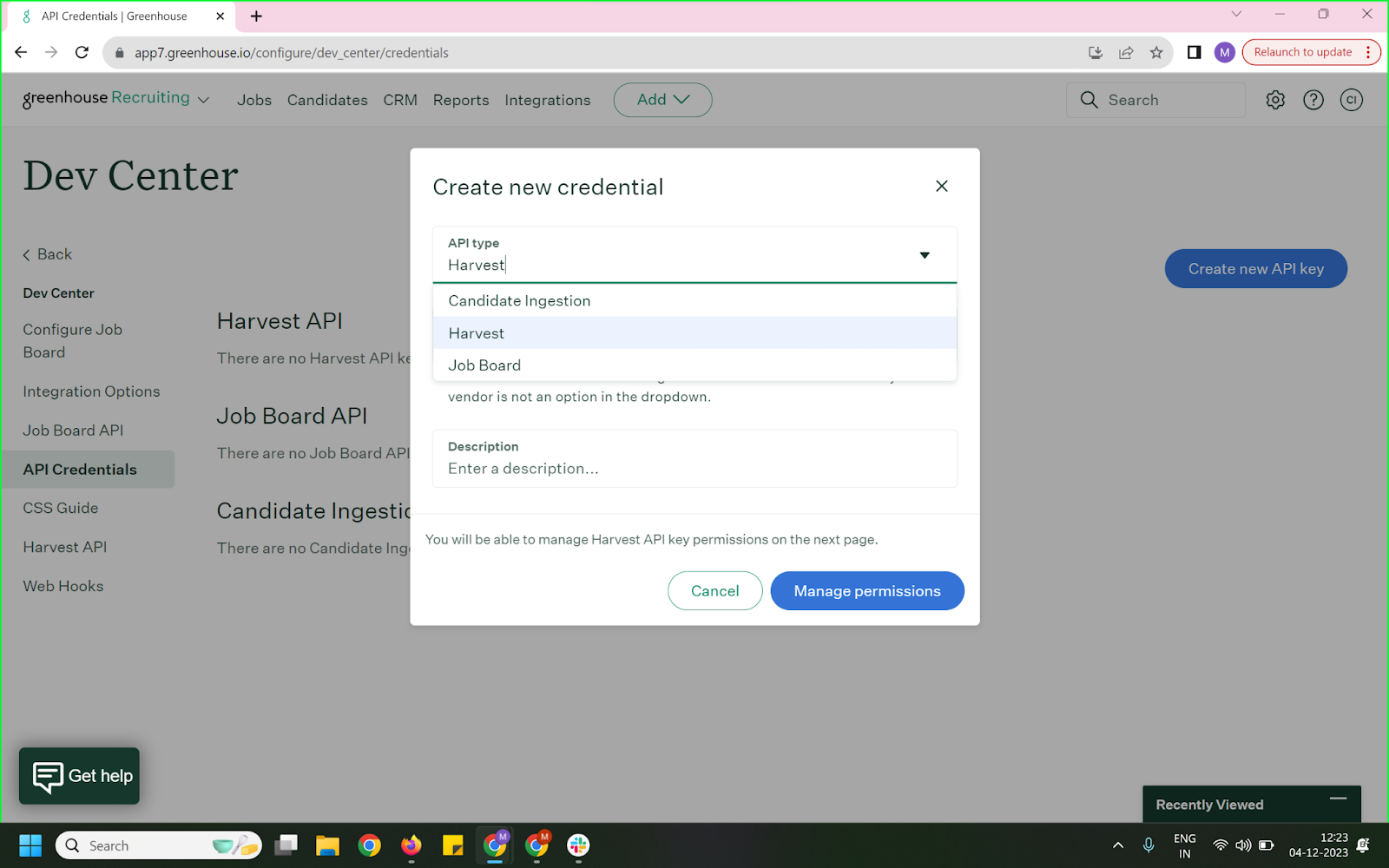1389x868 pixels.
Task: Open the Configure settings gear icon
Action: pos(1275,100)
